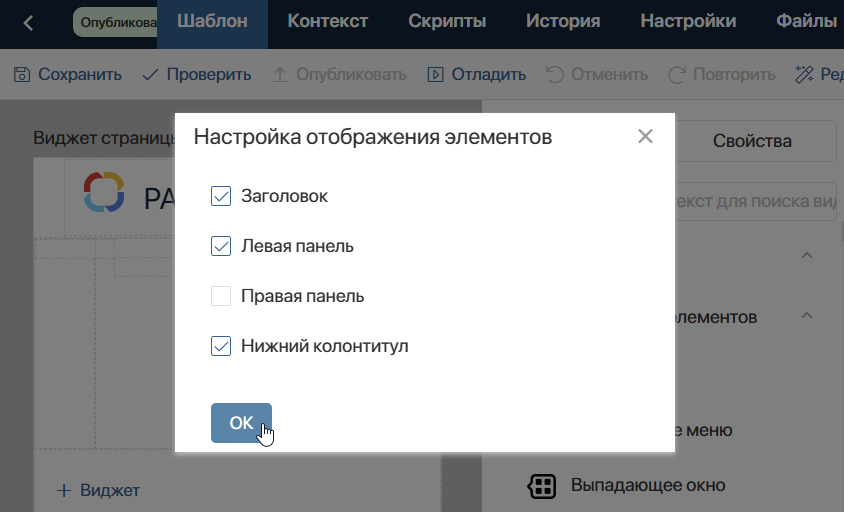Open the Контекст tab
The height and width of the screenshot is (512, 844).
click(328, 21)
